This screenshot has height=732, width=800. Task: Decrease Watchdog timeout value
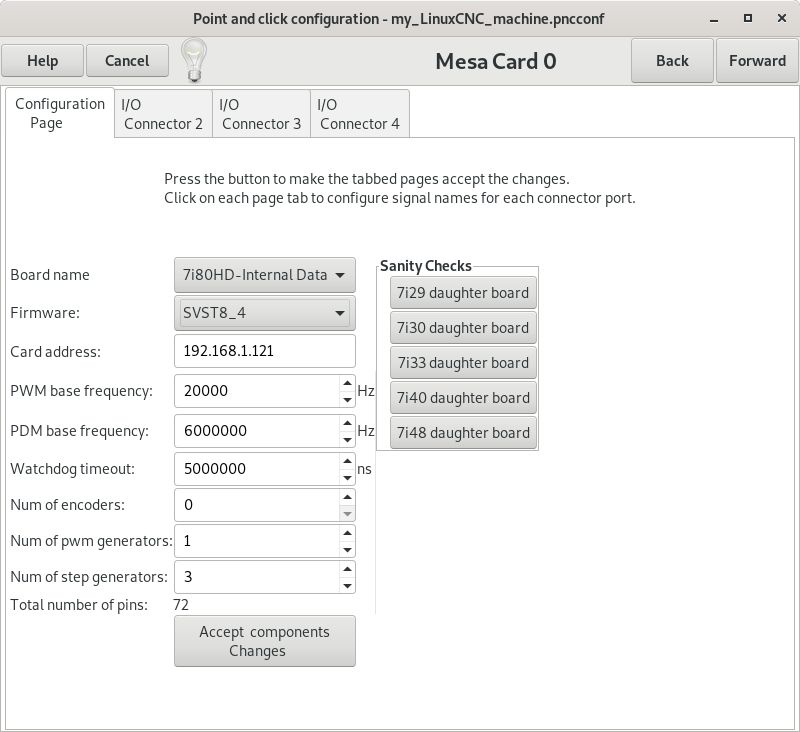tap(347, 477)
